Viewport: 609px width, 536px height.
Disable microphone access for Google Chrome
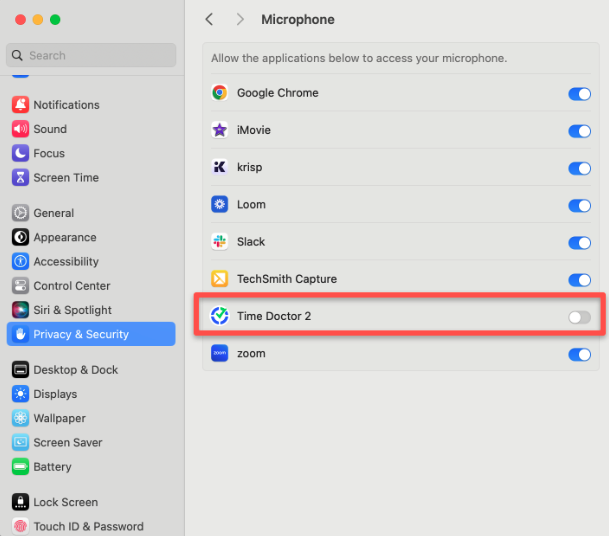[x=579, y=94]
